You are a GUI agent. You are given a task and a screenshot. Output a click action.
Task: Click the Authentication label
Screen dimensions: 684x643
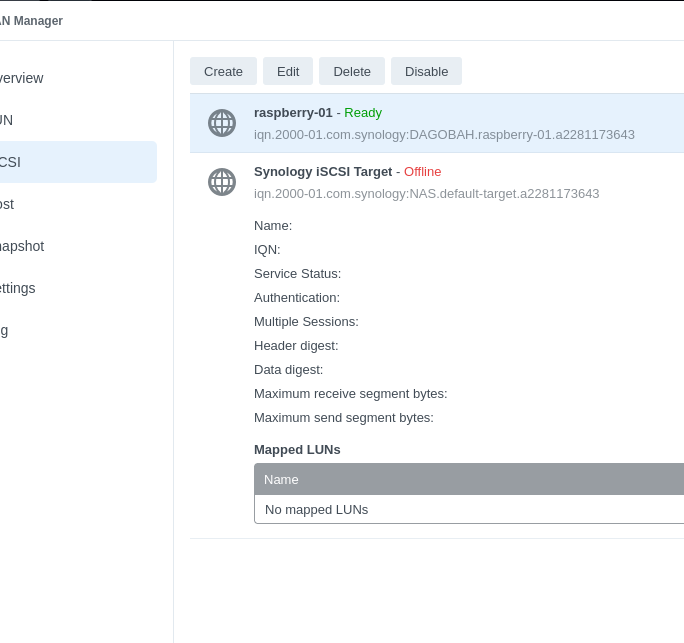pyautogui.click(x=297, y=298)
